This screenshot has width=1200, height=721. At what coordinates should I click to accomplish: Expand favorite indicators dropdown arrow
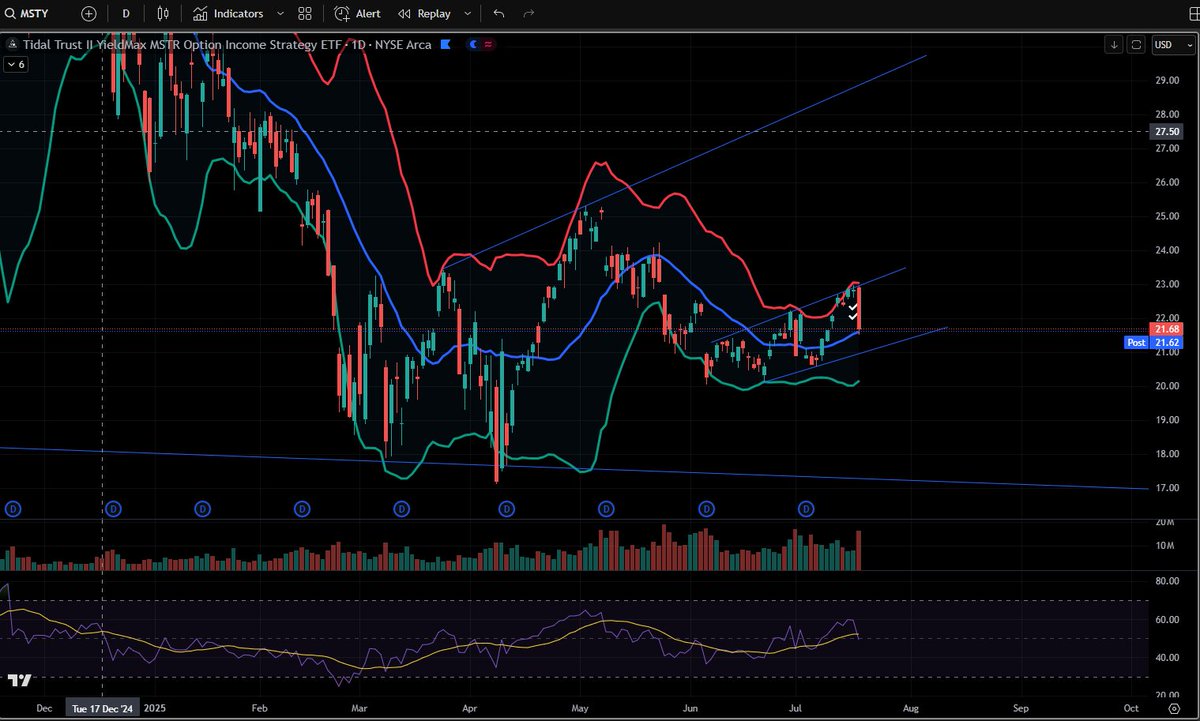[x=280, y=14]
